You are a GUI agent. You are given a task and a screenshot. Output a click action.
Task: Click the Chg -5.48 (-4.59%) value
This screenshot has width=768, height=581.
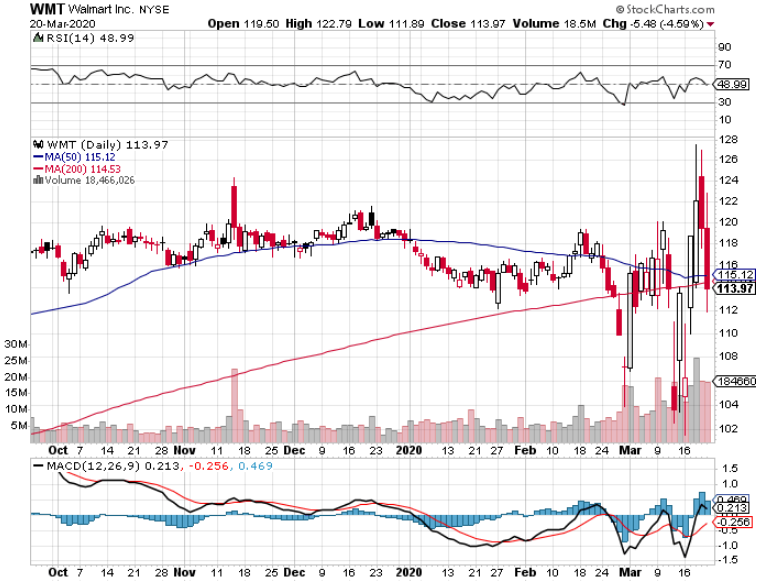coord(653,24)
